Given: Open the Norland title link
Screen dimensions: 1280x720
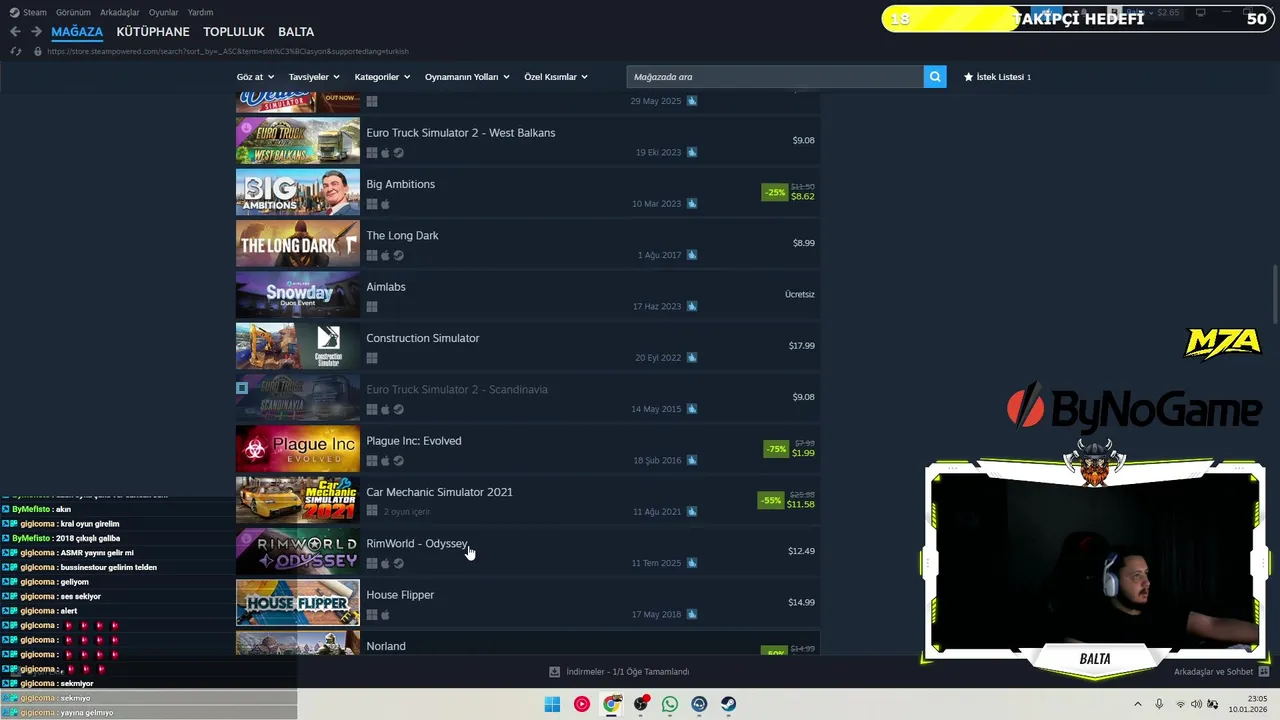Looking at the screenshot, I should pyautogui.click(x=386, y=646).
